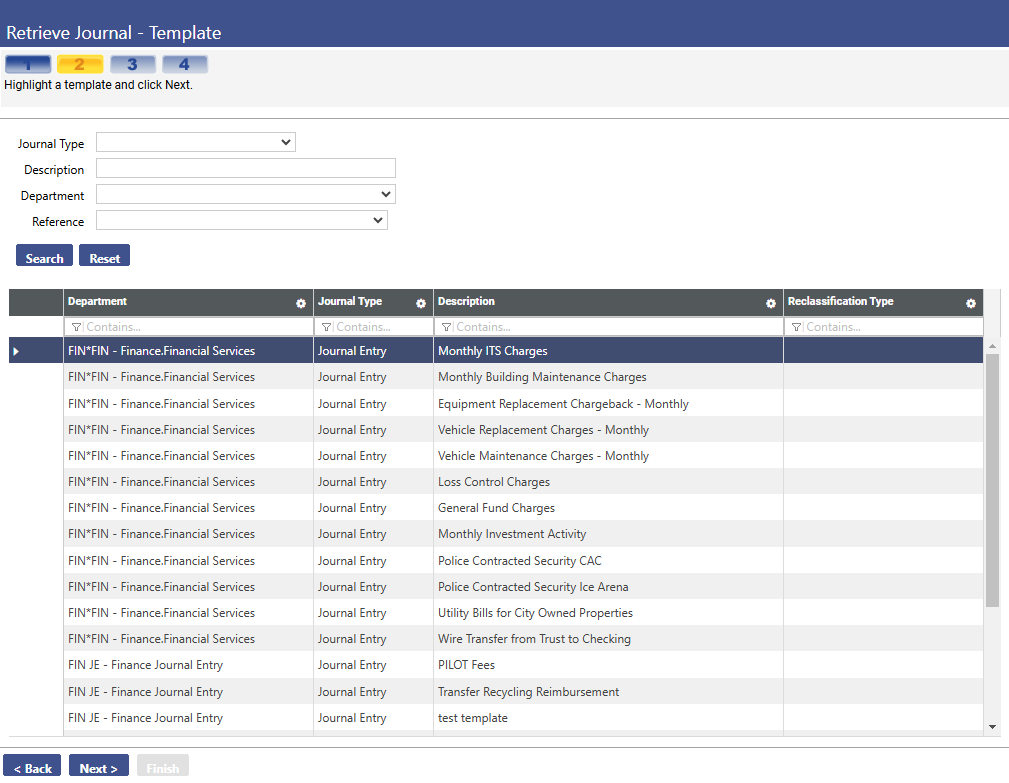Click the Journal Type column Contains filter box
The image size is (1009, 783).
[374, 327]
